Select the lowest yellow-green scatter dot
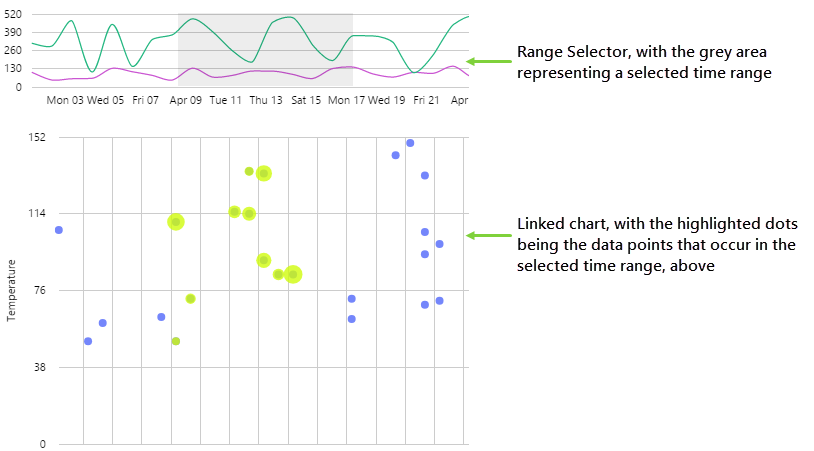The image size is (814, 451). (x=176, y=341)
